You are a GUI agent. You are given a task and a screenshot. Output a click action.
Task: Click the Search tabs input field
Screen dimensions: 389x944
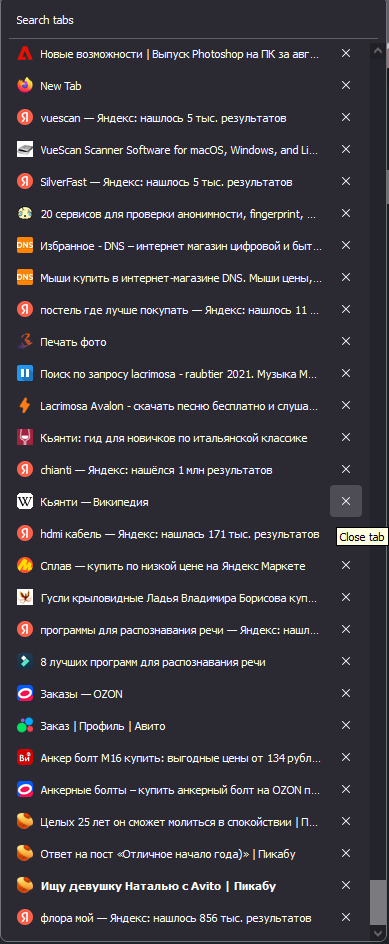coord(193,20)
